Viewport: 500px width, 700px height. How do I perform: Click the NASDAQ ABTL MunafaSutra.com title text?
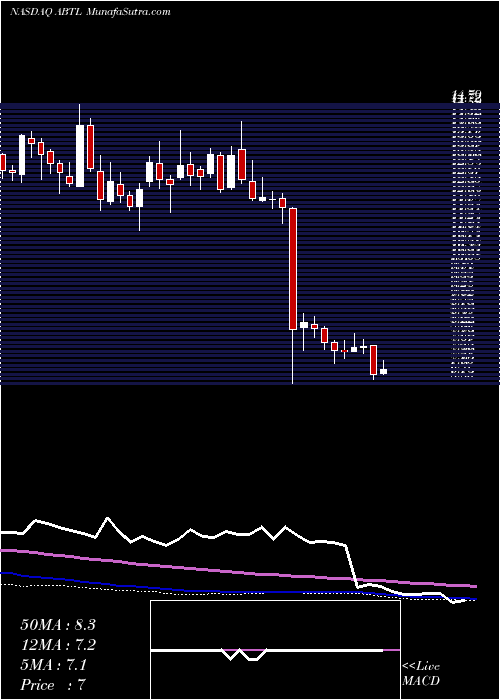point(90,12)
